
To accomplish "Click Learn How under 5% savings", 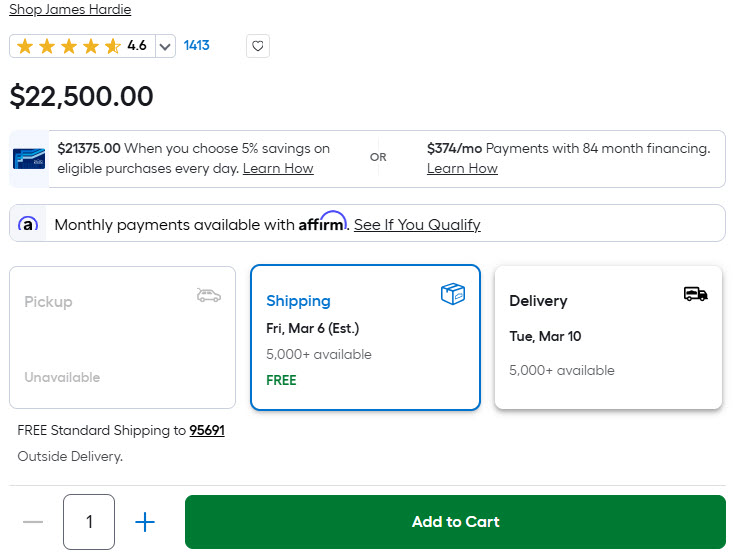I will coord(278,168).
